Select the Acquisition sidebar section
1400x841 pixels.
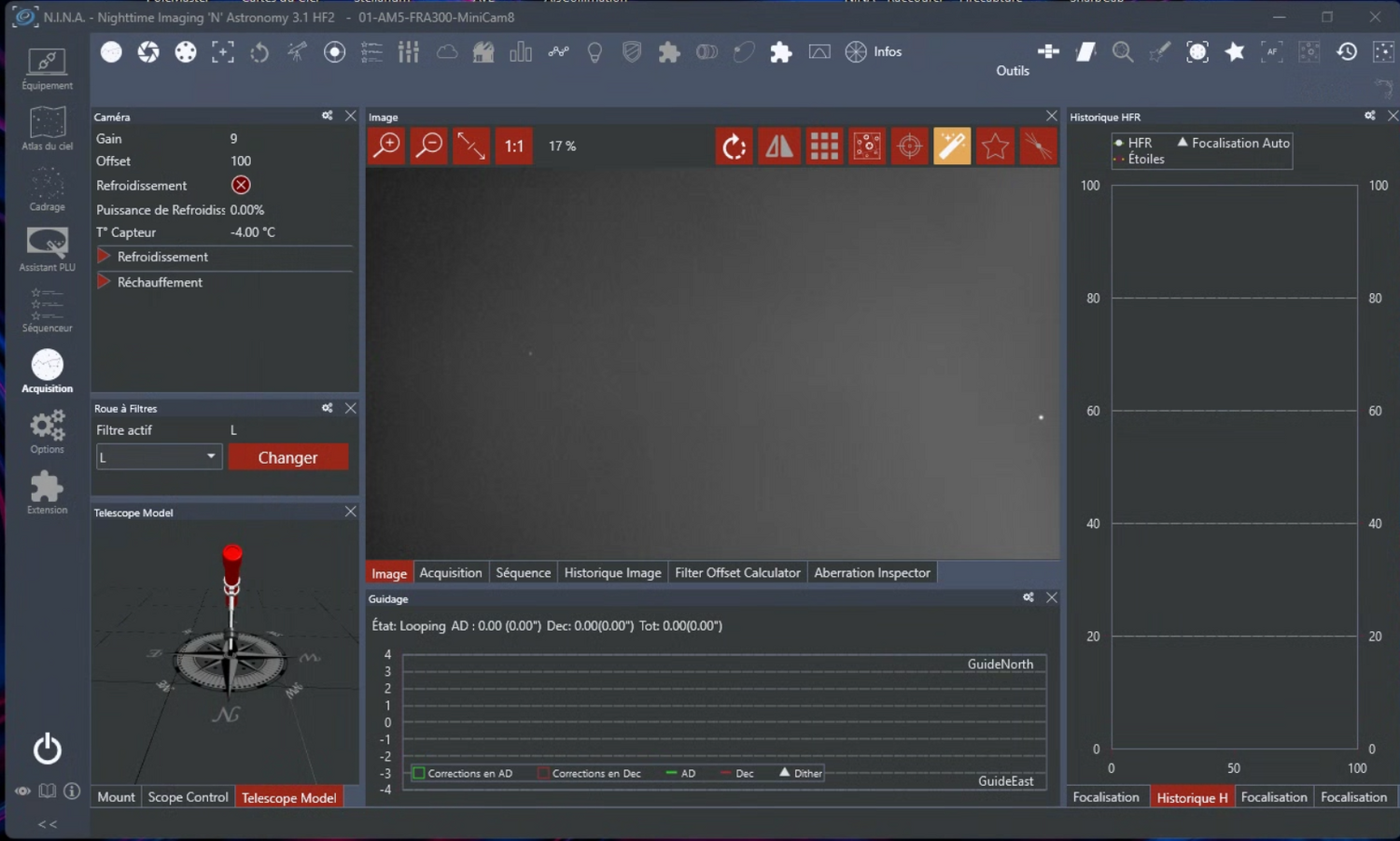(x=47, y=371)
